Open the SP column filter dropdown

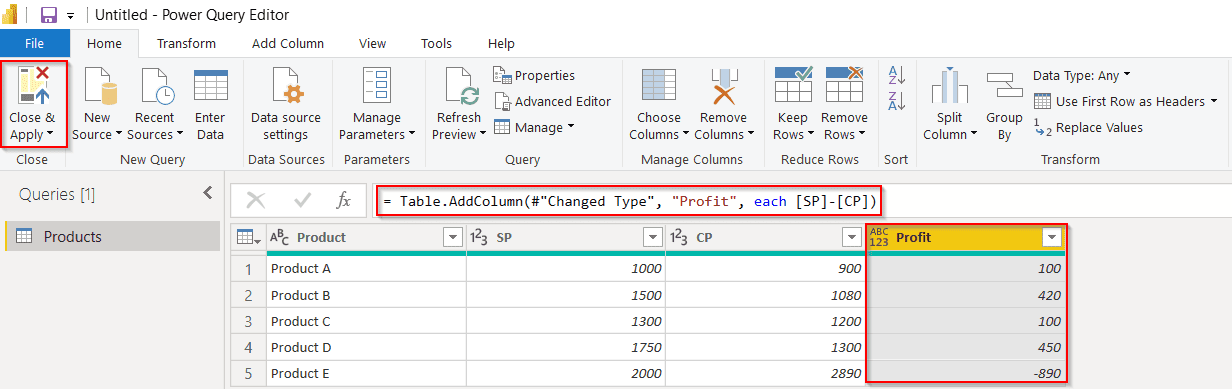click(652, 237)
